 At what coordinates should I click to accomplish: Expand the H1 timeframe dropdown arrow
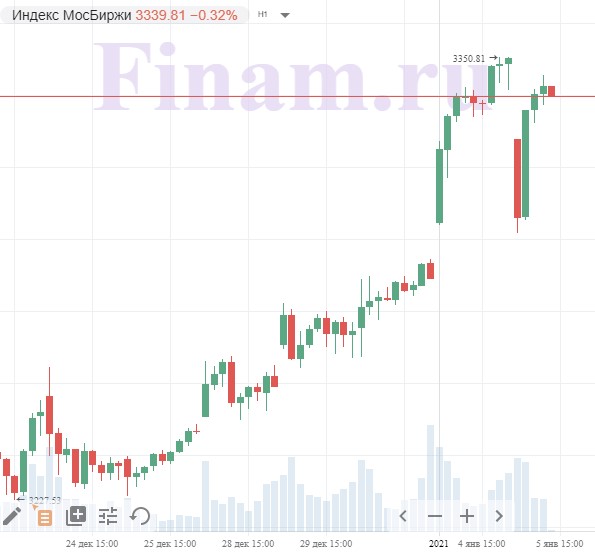pos(285,15)
